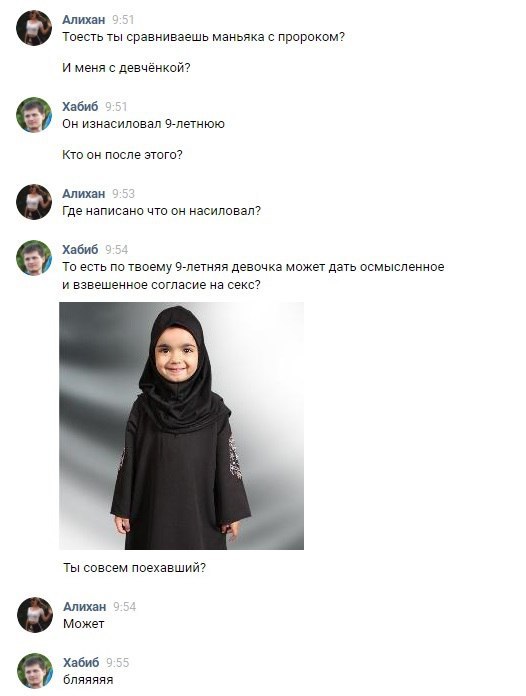Click the name Алихан beside 9:53
Viewport: 526px width, 696px height.
(x=83, y=194)
